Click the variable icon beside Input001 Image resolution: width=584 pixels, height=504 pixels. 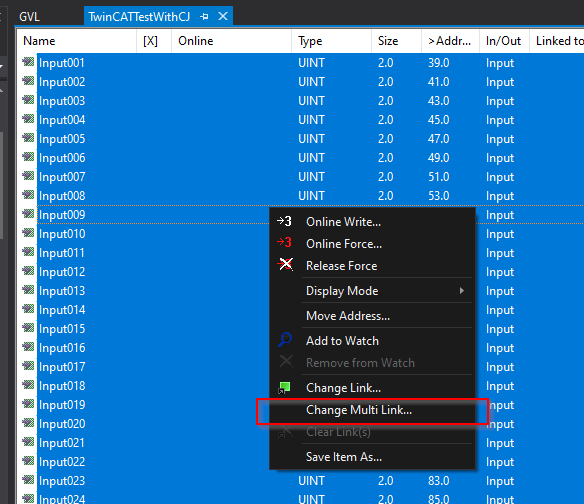click(28, 62)
